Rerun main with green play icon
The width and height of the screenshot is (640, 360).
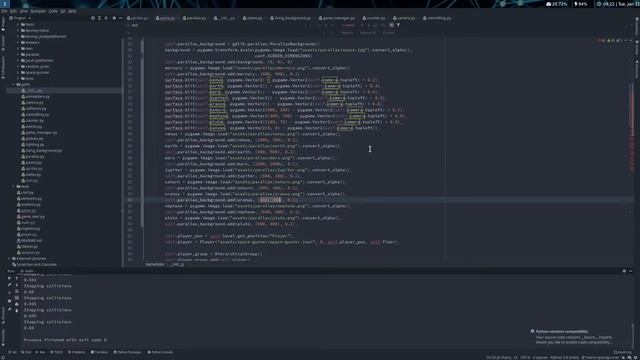click(9, 279)
